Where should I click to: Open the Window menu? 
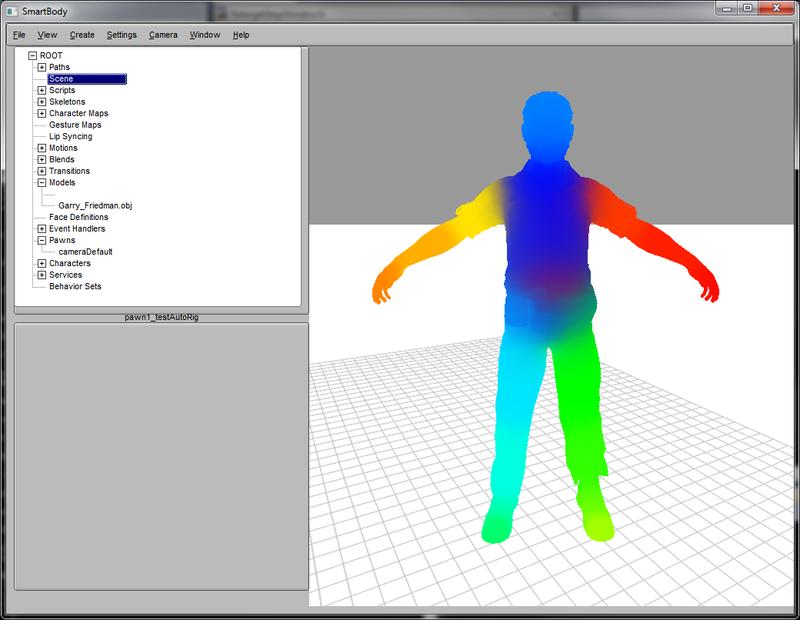pyautogui.click(x=205, y=35)
